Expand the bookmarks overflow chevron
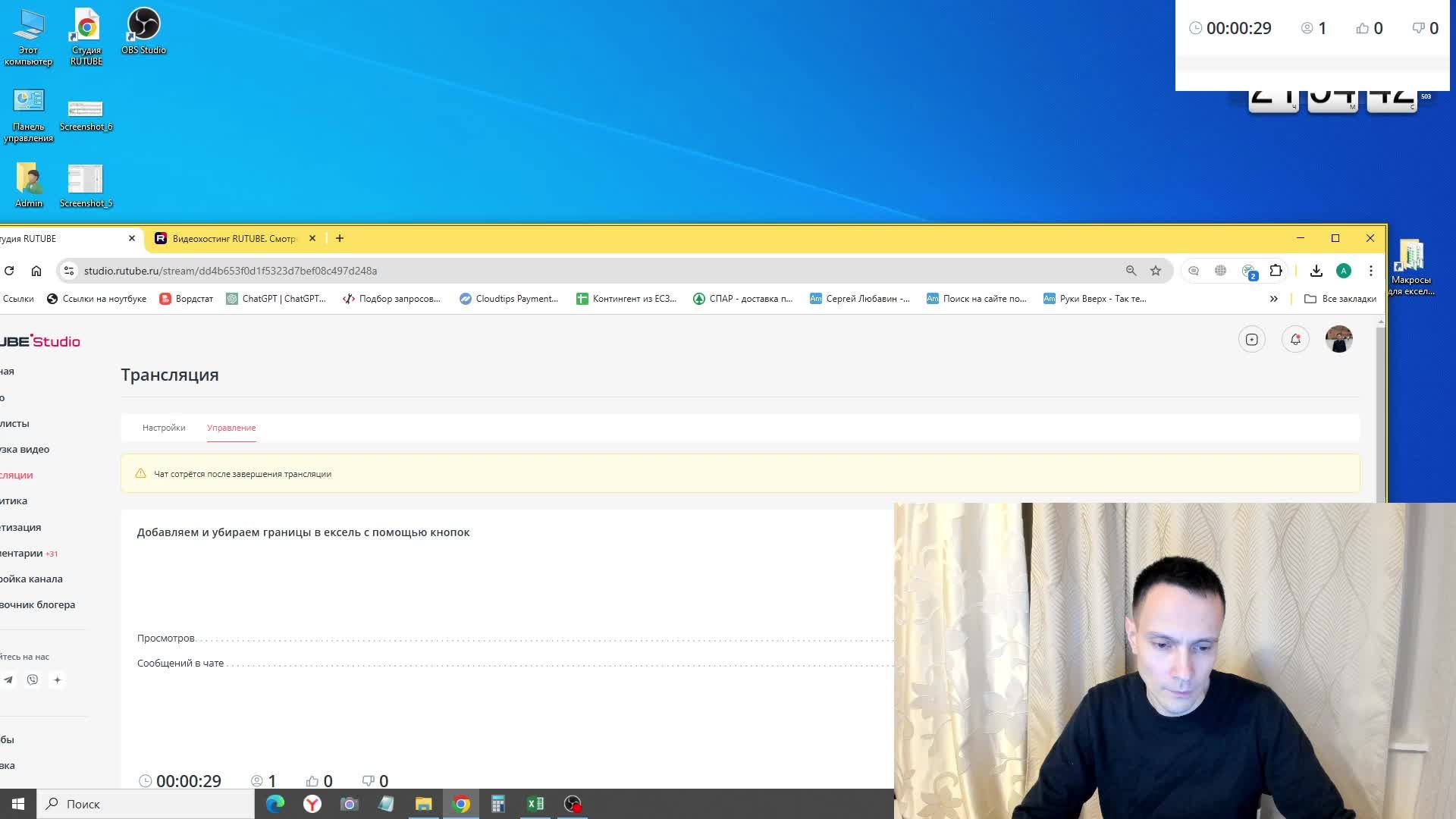 coord(1274,298)
